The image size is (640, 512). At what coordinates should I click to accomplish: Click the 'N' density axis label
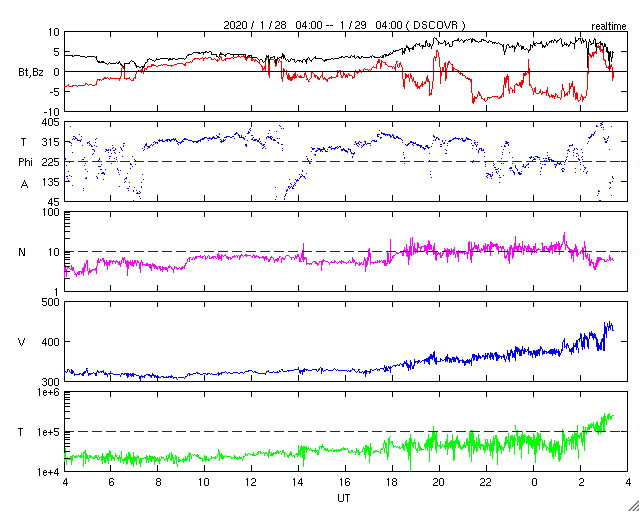point(22,252)
